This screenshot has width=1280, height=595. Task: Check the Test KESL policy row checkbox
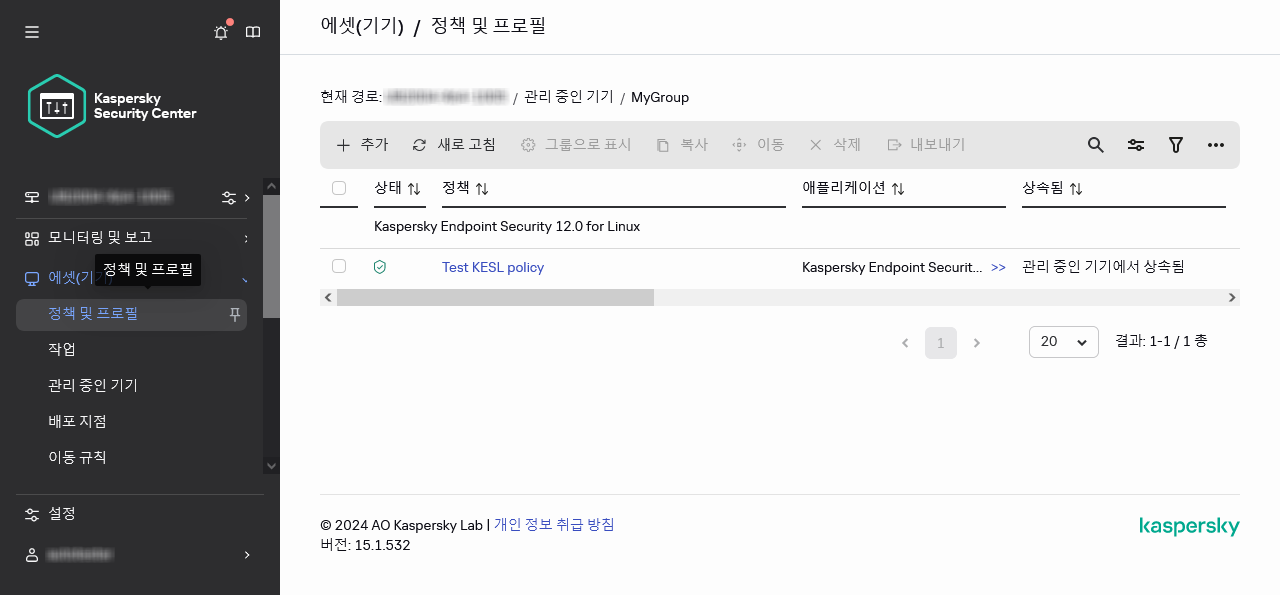[x=339, y=266]
